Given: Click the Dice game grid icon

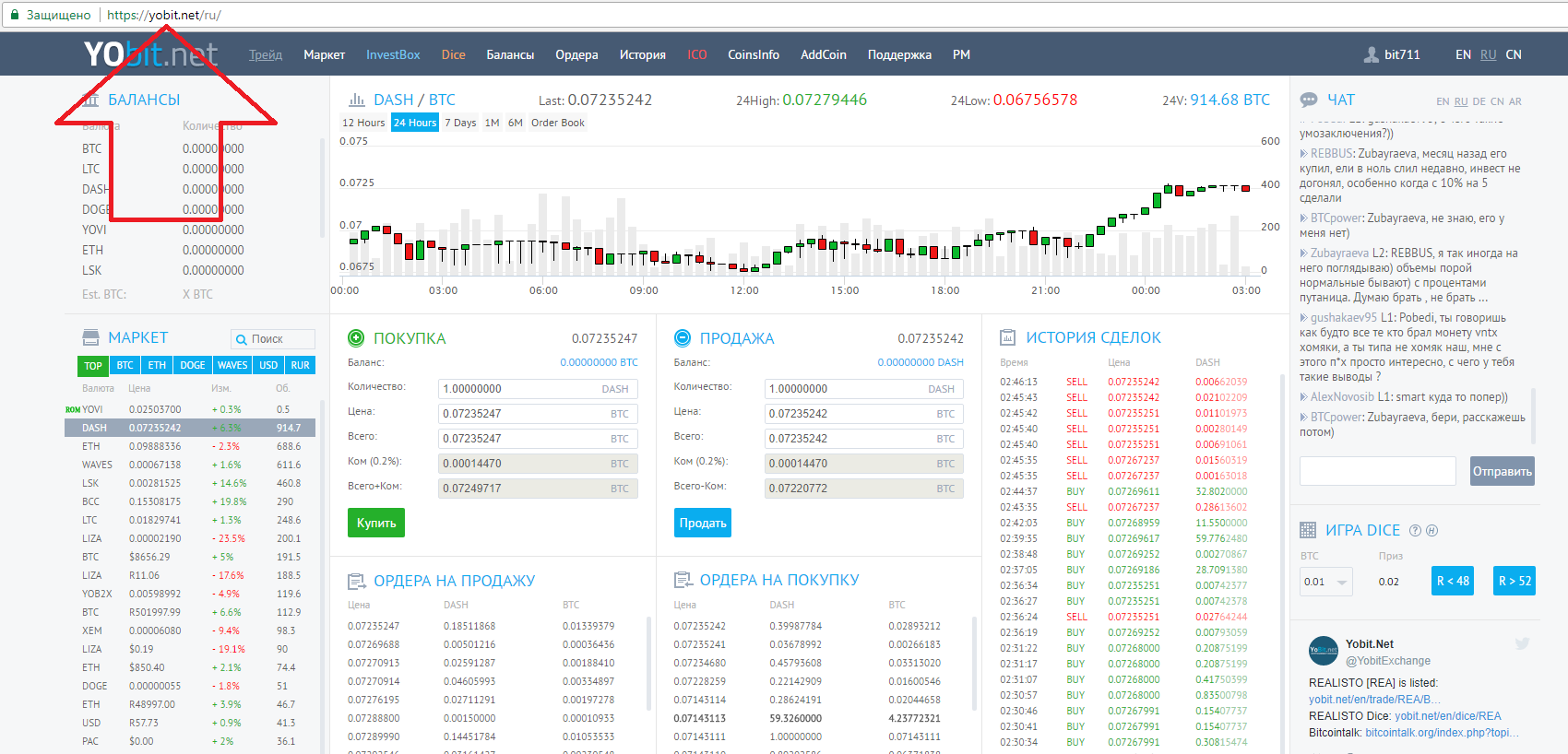Looking at the screenshot, I should pyautogui.click(x=1308, y=530).
